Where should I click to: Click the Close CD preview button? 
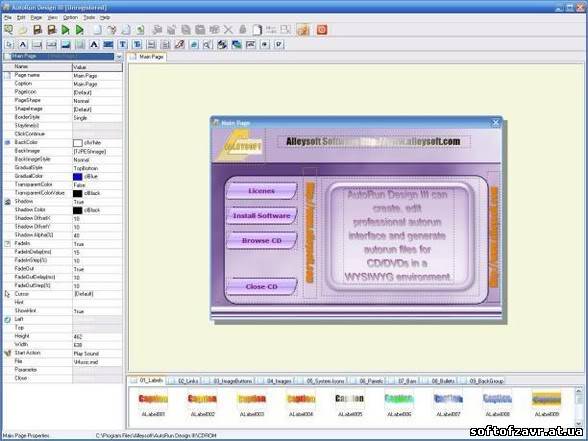[261, 286]
